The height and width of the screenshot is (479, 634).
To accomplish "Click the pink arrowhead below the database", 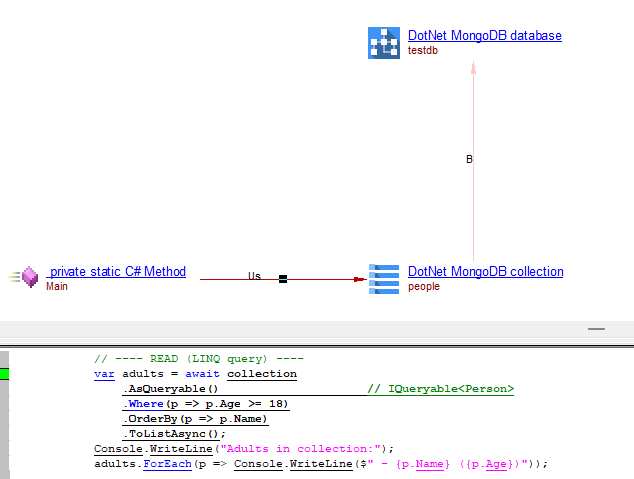I will [x=474, y=68].
